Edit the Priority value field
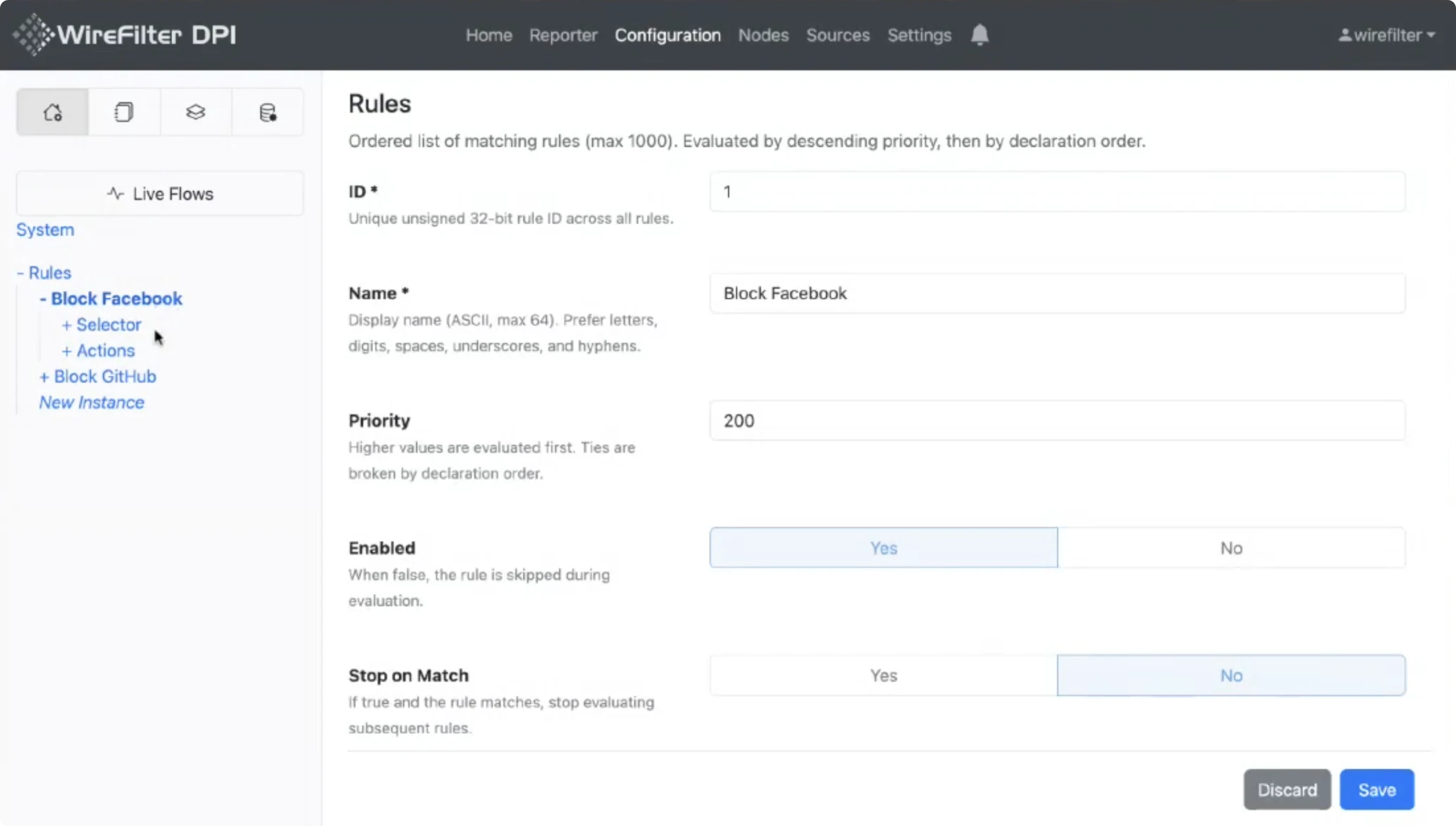The height and width of the screenshot is (826, 1456). point(1056,420)
